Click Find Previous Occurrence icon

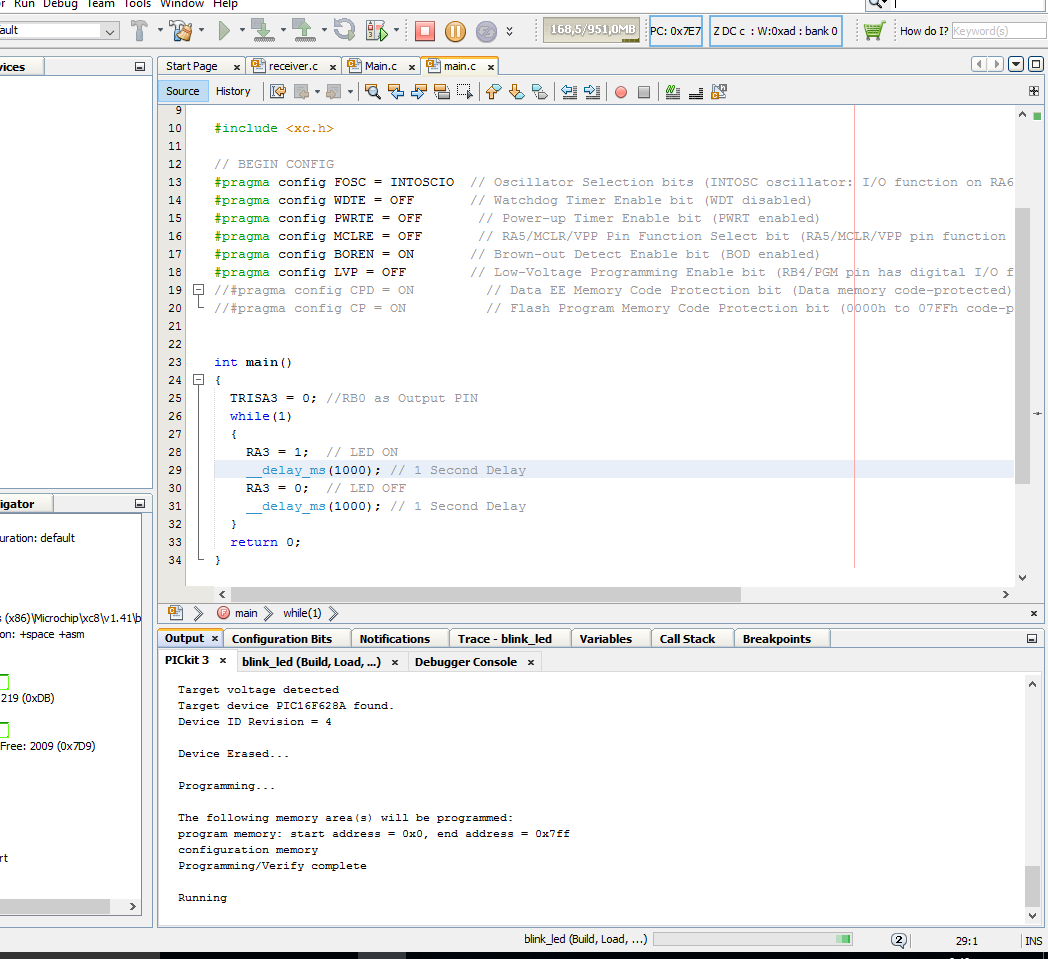pos(396,92)
